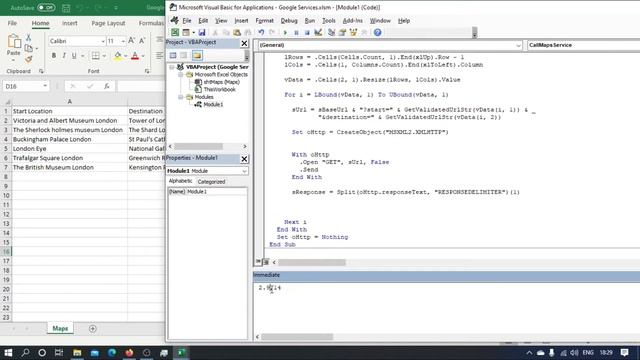The width and height of the screenshot is (640, 360).
Task: Toggle AutoSave switch in Excel
Action: click(x=46, y=7)
